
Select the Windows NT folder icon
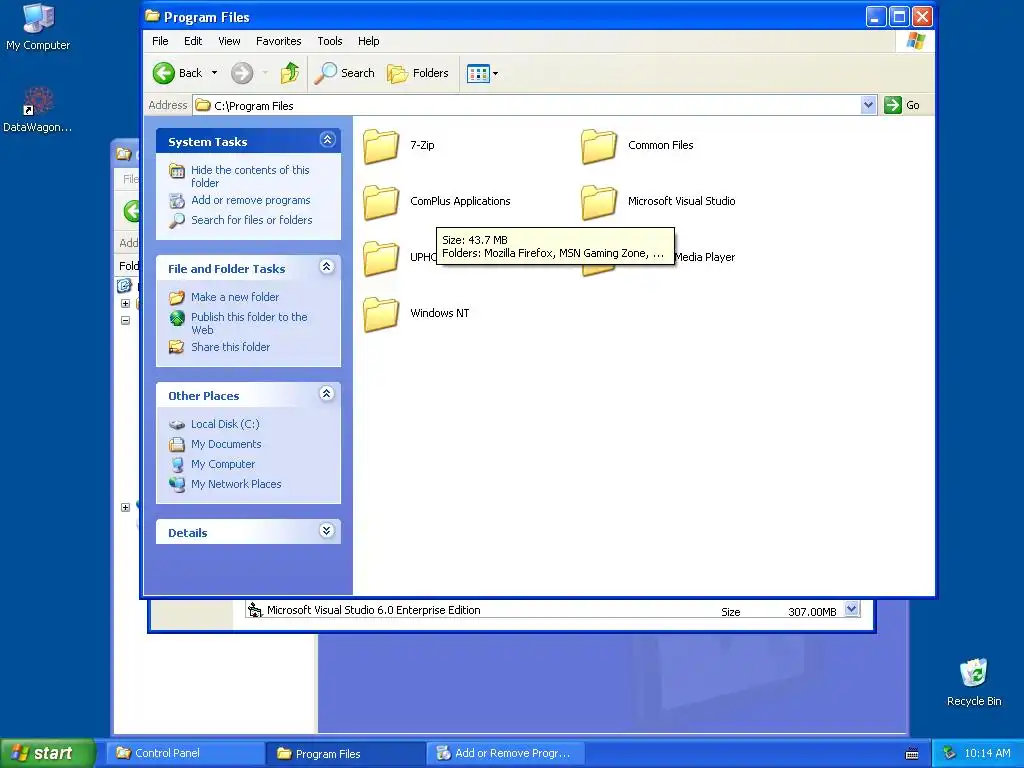(381, 314)
